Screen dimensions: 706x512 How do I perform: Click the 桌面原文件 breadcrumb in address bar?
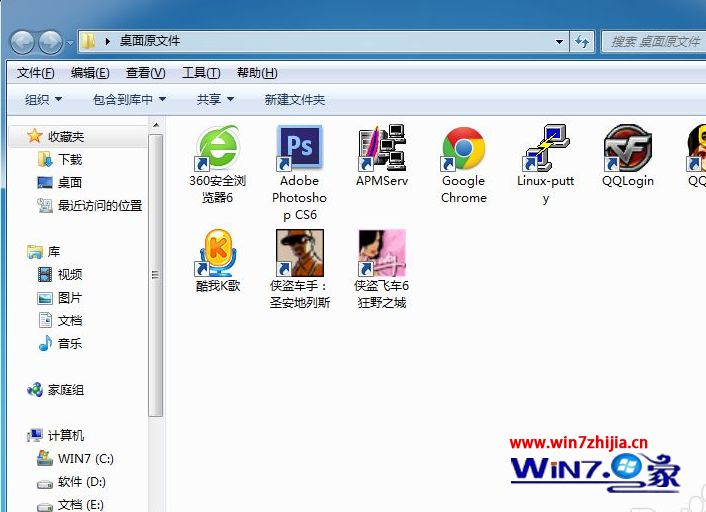tap(150, 41)
